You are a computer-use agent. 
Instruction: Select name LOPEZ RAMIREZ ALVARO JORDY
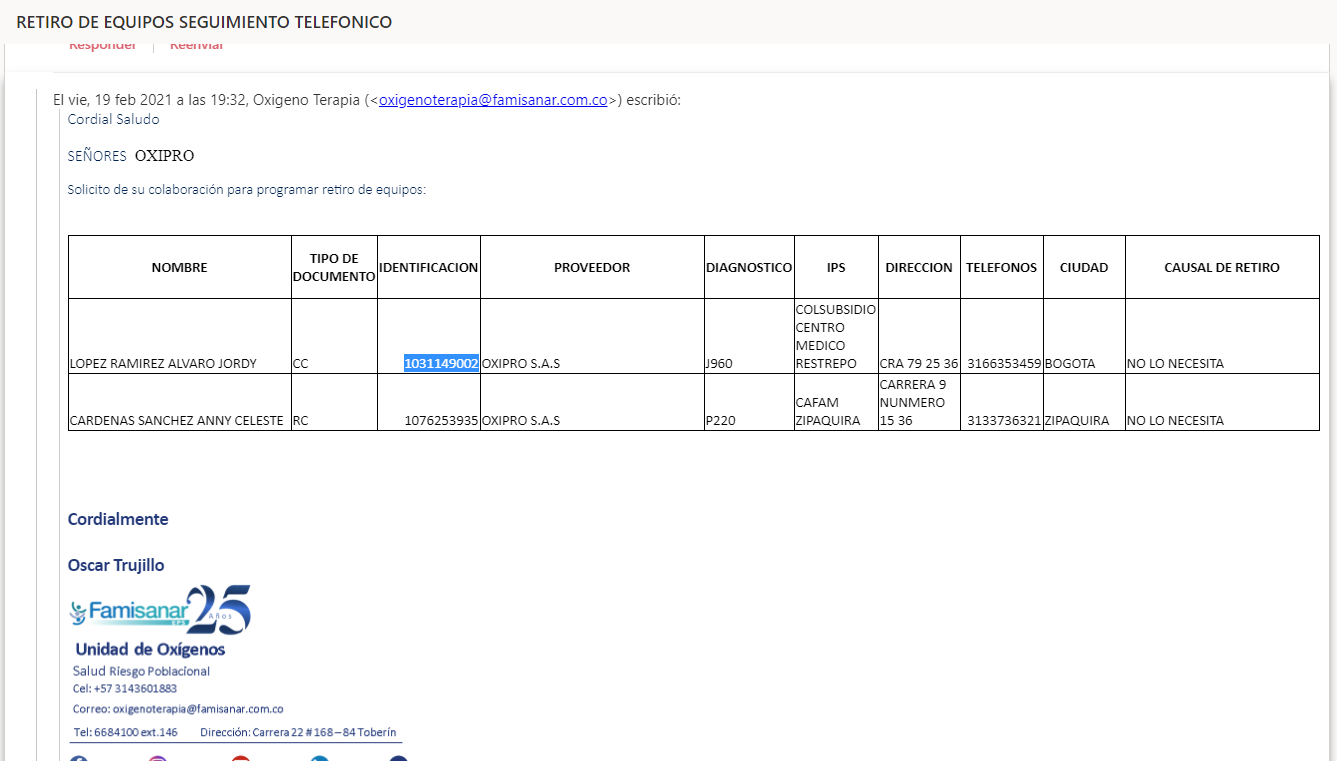[x=163, y=364]
